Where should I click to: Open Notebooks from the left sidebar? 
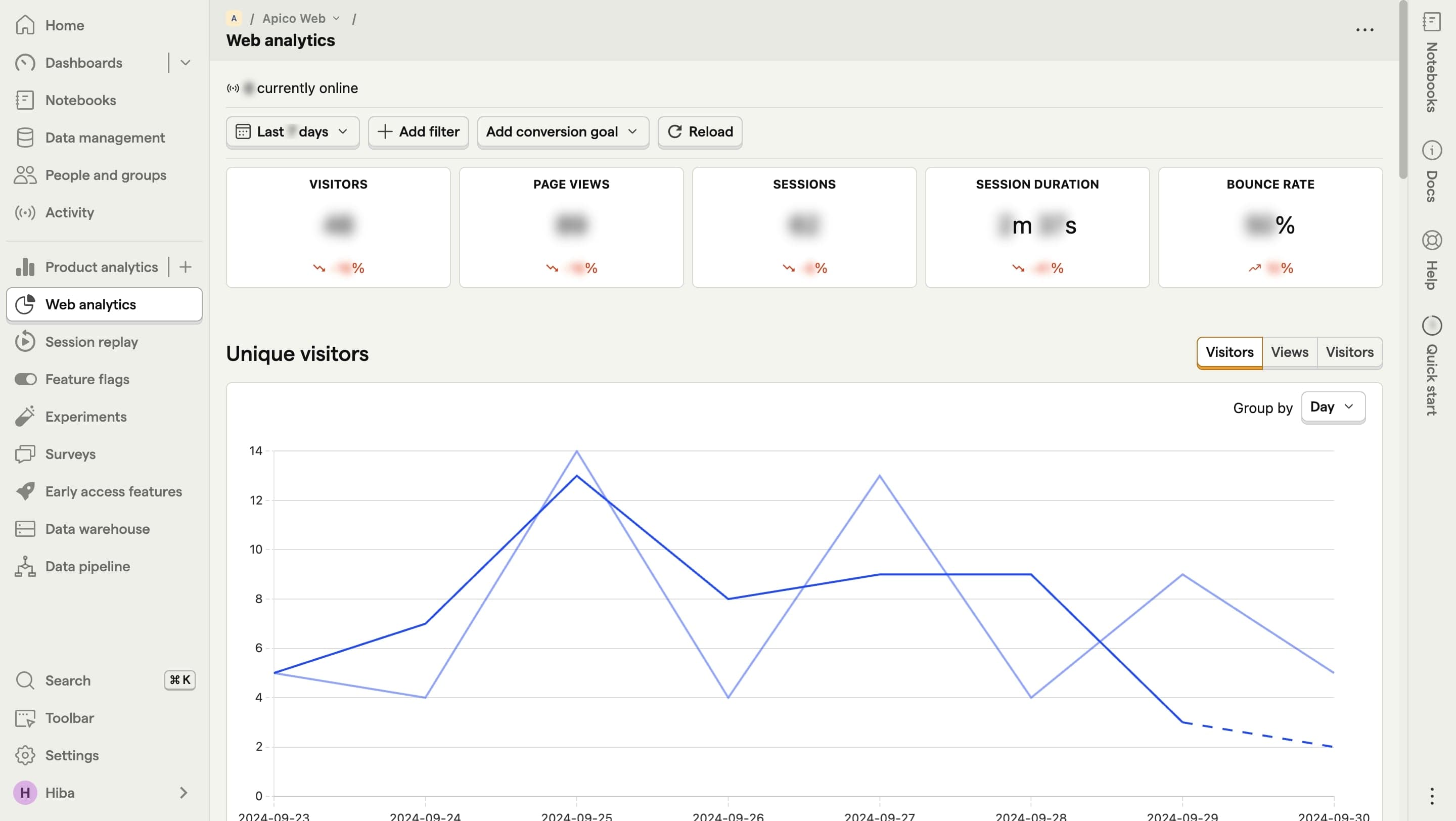[x=105, y=100]
